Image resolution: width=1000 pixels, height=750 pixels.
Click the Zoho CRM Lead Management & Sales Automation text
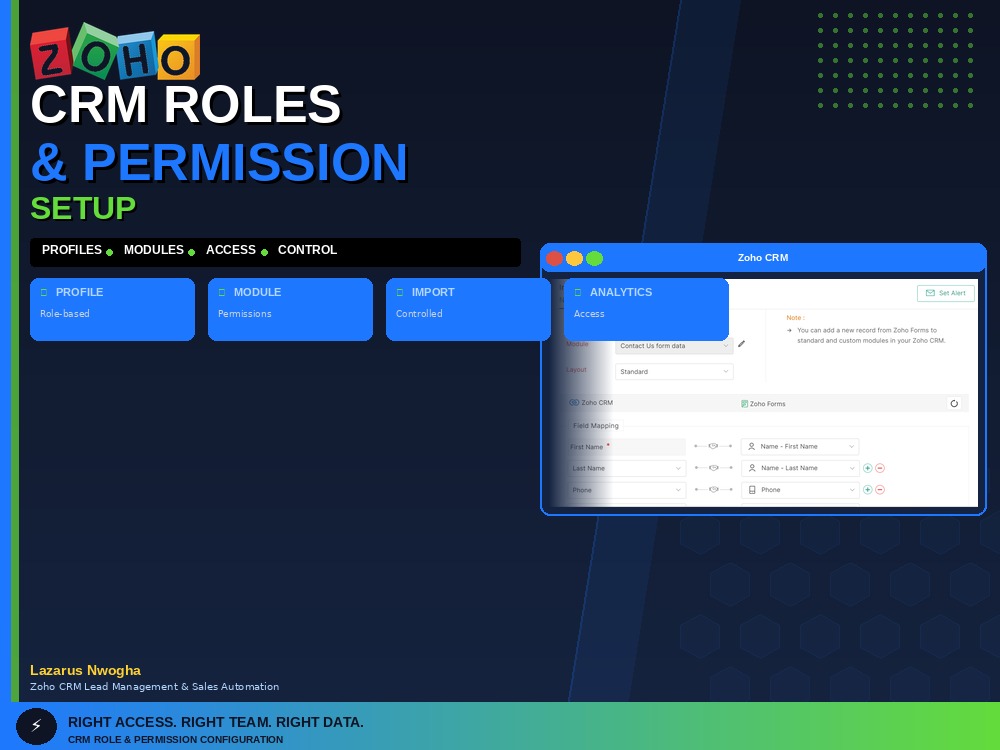pos(154,687)
